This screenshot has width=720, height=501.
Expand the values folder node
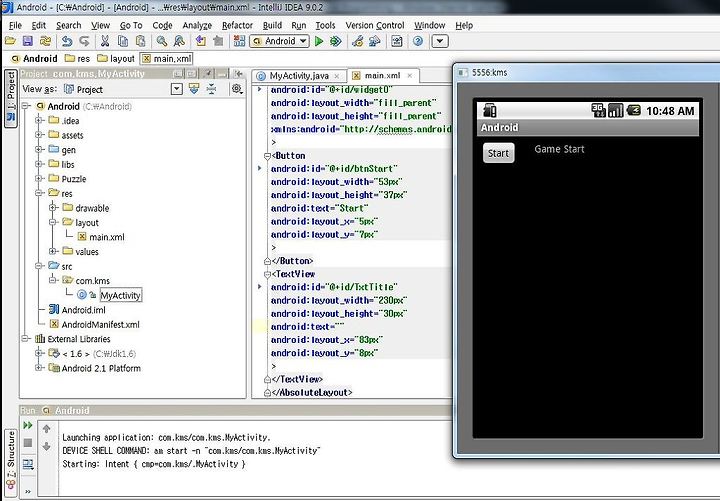(x=53, y=251)
